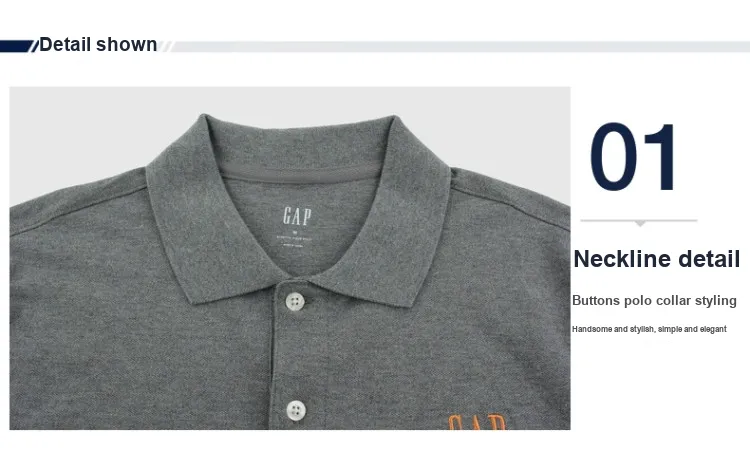Click the orange embroidered GAP chest logo
The image size is (750, 451).
point(477,422)
